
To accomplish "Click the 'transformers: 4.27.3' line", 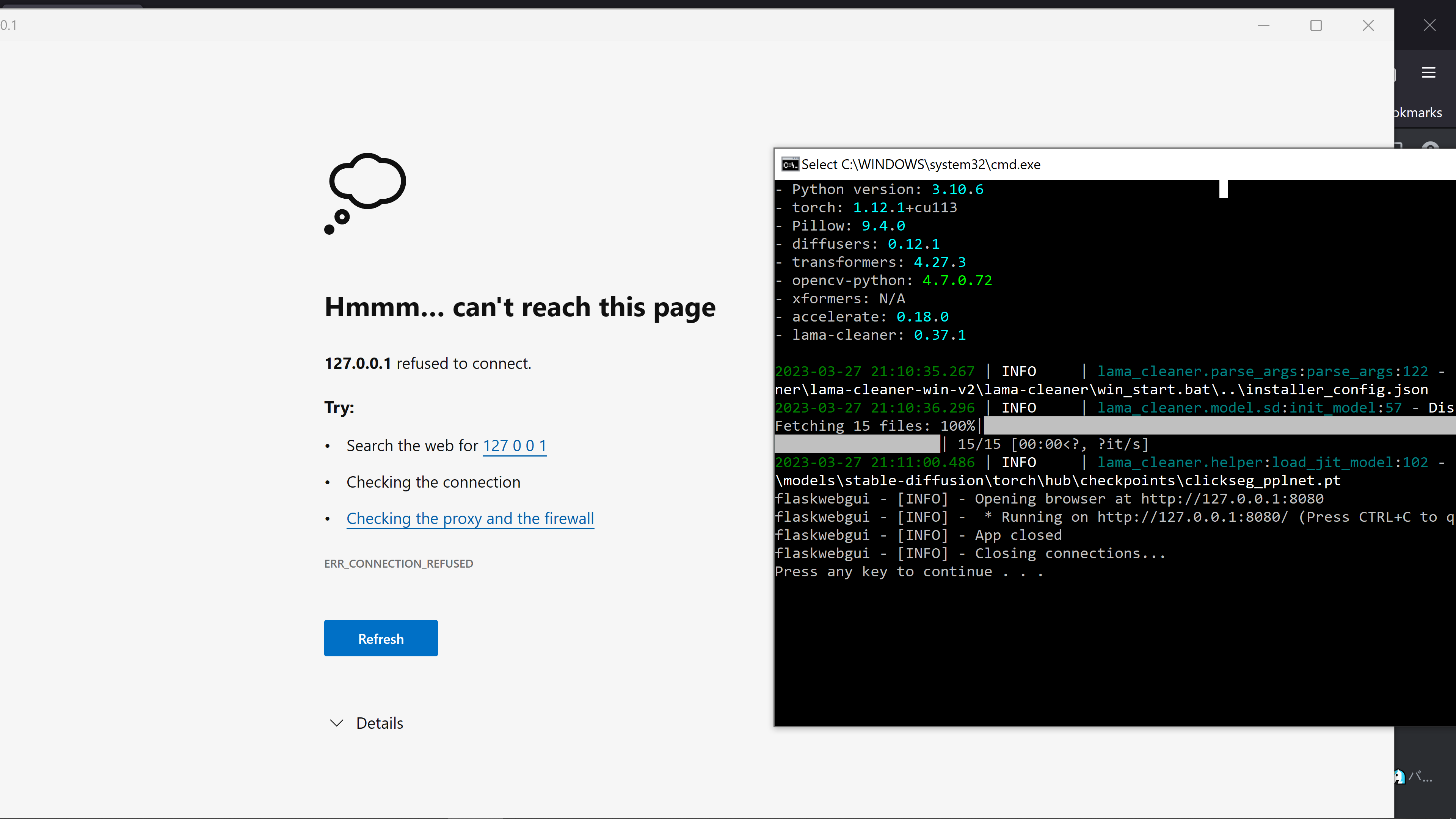I will click(x=871, y=262).
